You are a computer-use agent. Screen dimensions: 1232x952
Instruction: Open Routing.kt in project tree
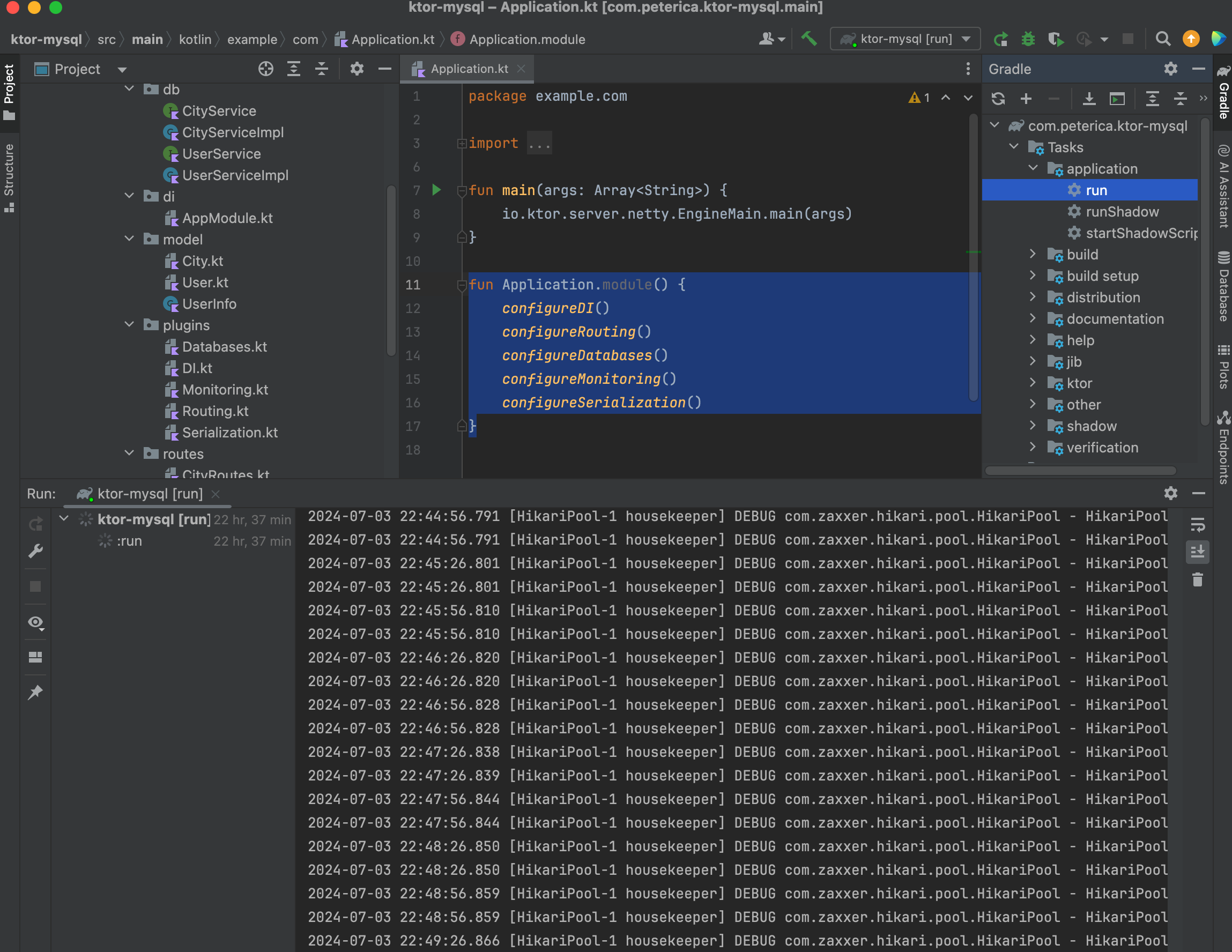click(x=215, y=411)
